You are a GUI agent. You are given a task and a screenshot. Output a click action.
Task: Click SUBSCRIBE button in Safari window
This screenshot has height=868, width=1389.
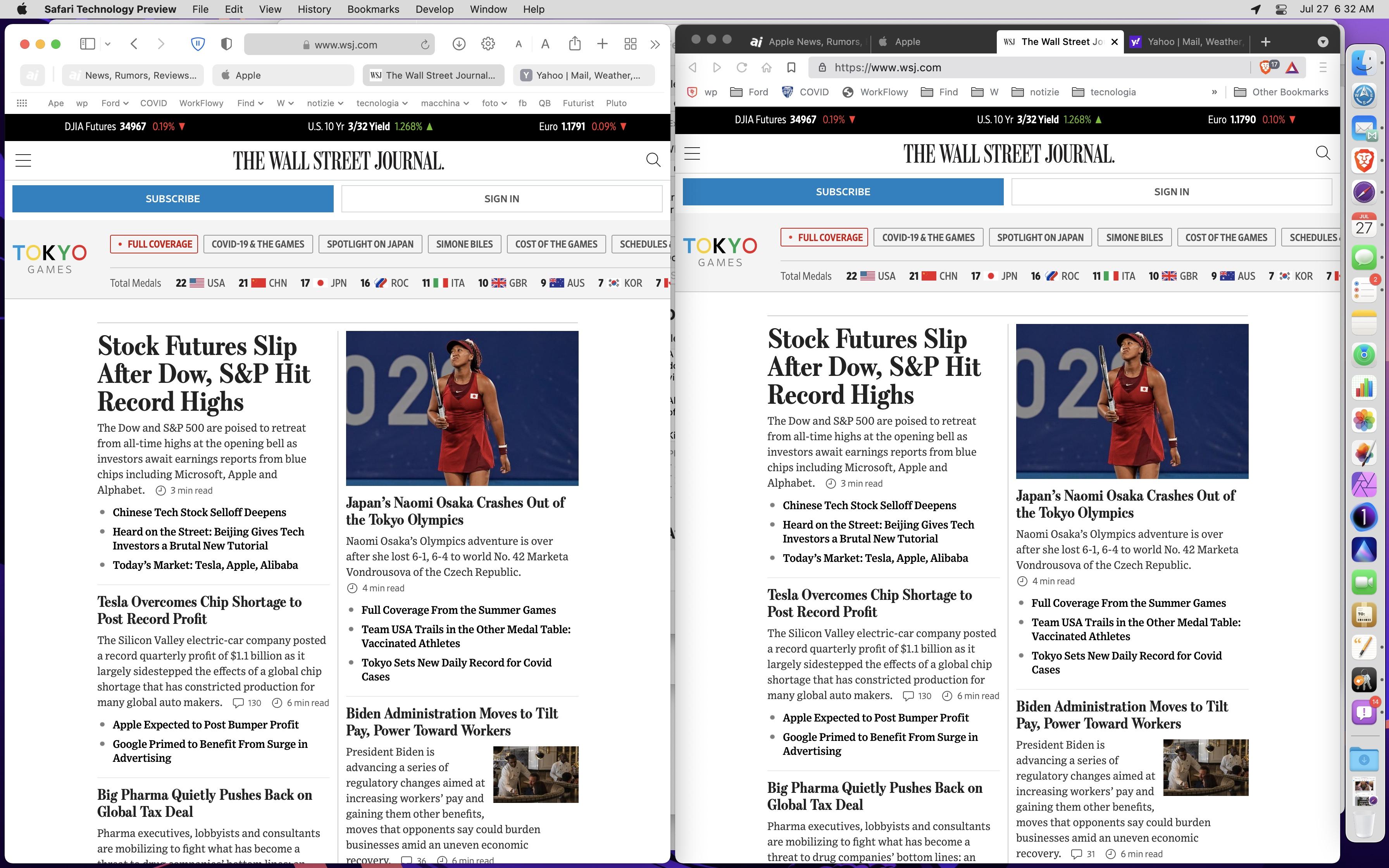click(173, 199)
